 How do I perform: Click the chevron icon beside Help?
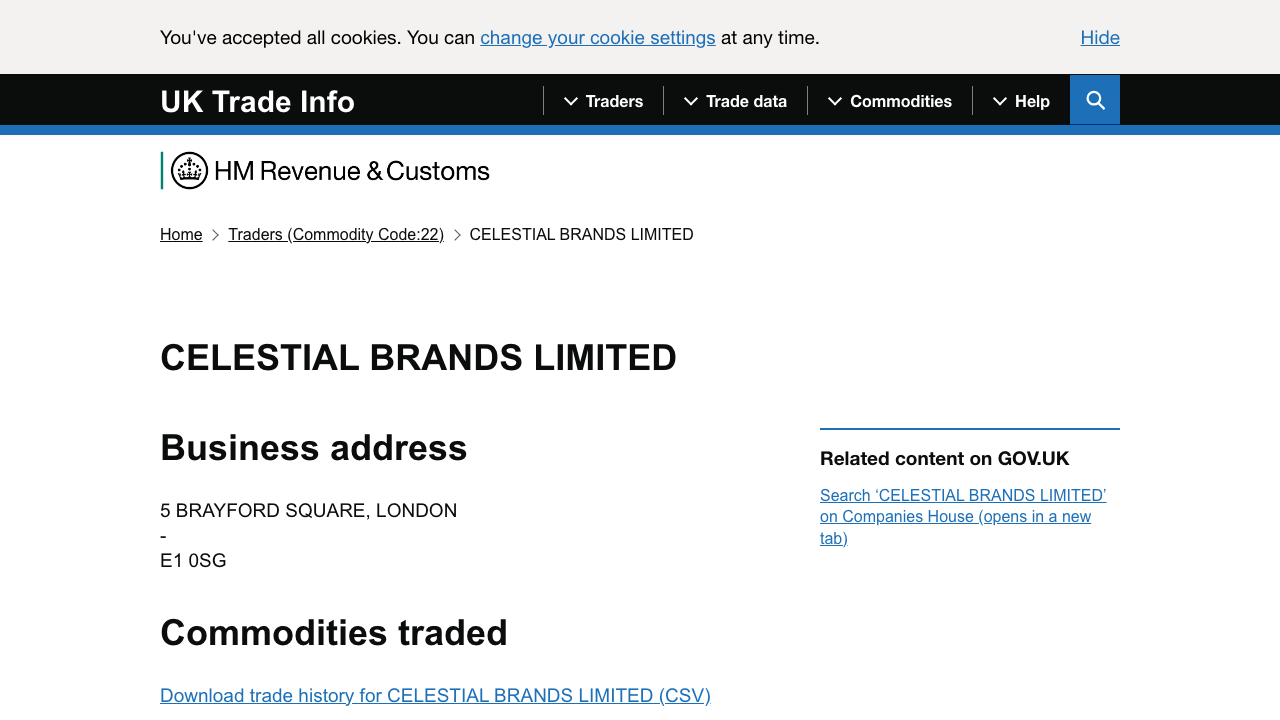click(998, 100)
